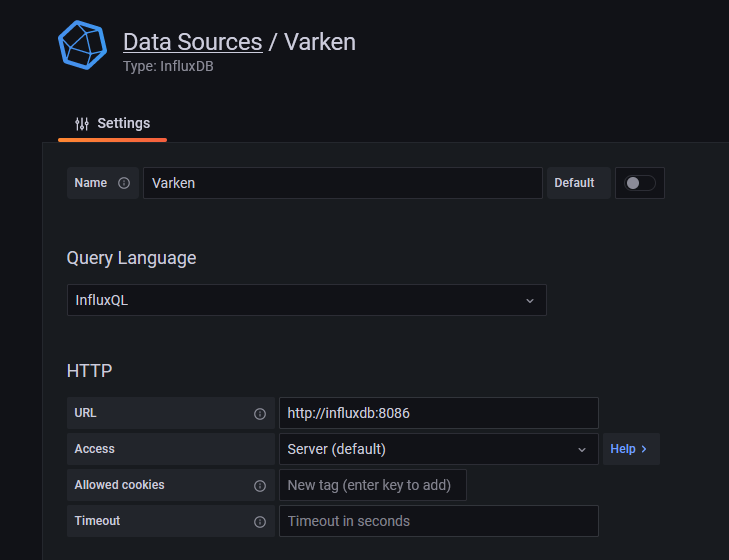Toggle the Default data source switch

tap(640, 183)
